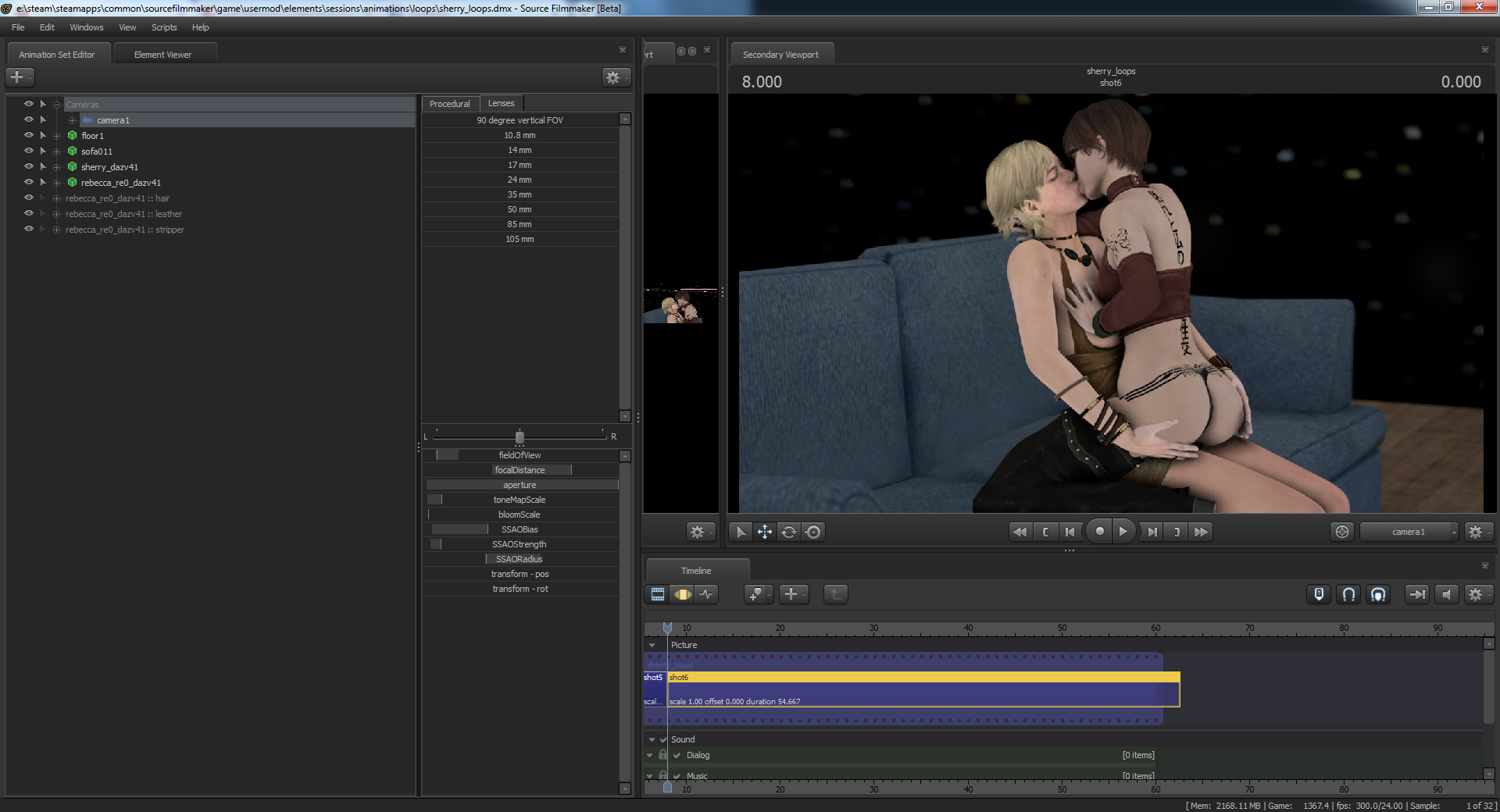Play the sherry_loops sequence

tap(1123, 532)
